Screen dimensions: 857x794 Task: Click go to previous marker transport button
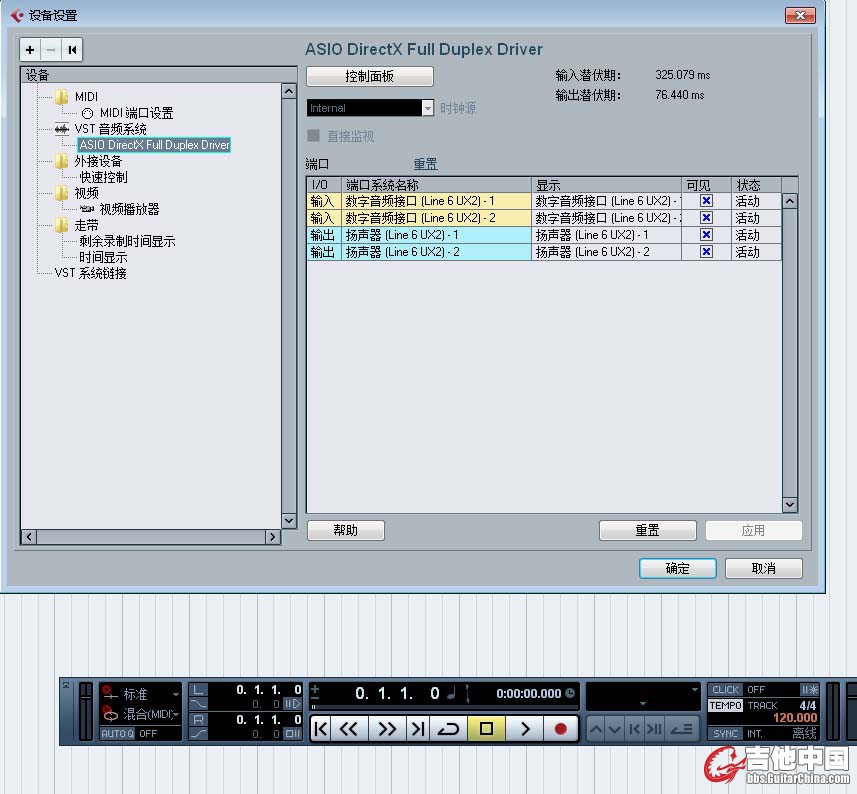(x=321, y=729)
